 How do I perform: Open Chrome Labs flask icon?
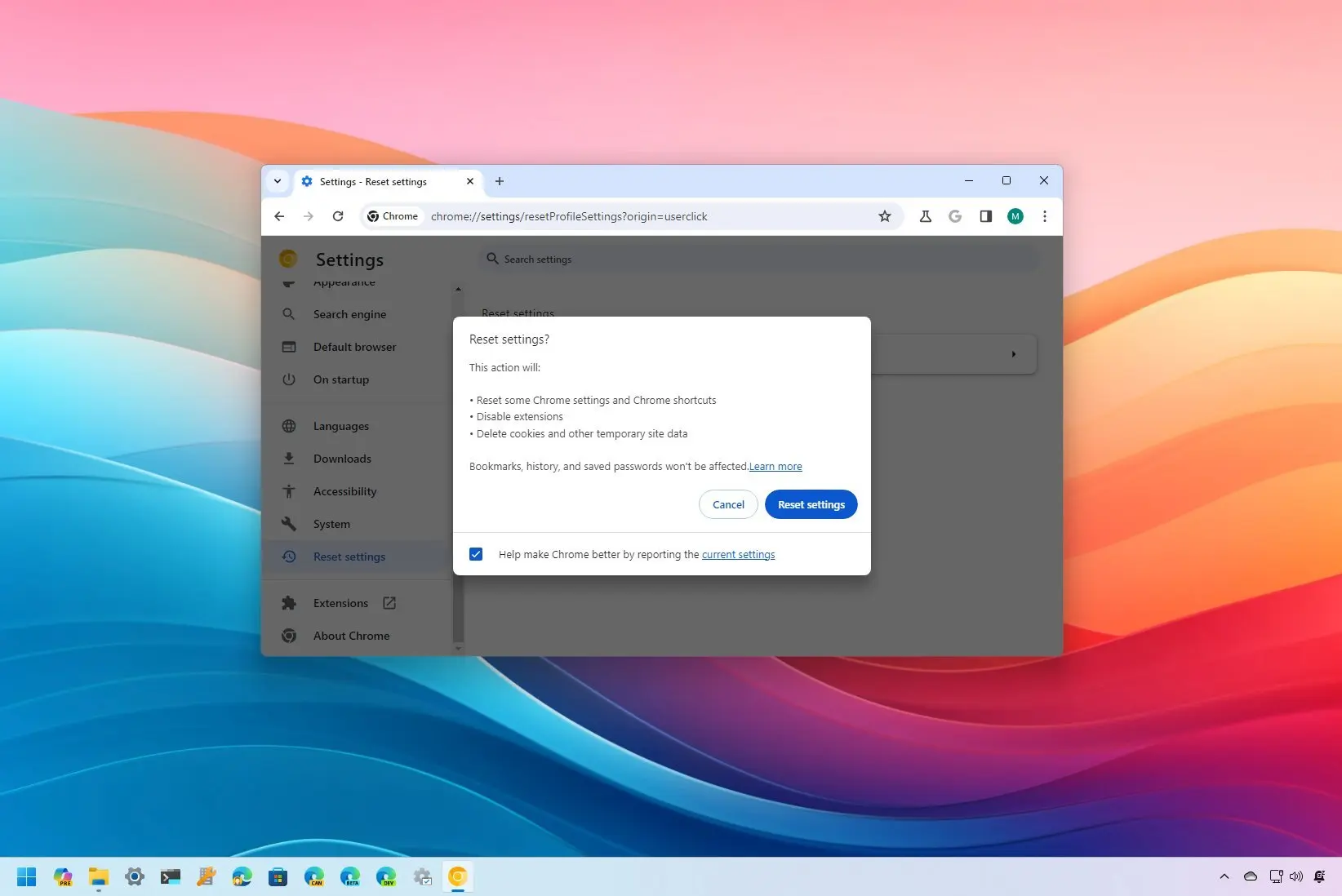point(925,216)
